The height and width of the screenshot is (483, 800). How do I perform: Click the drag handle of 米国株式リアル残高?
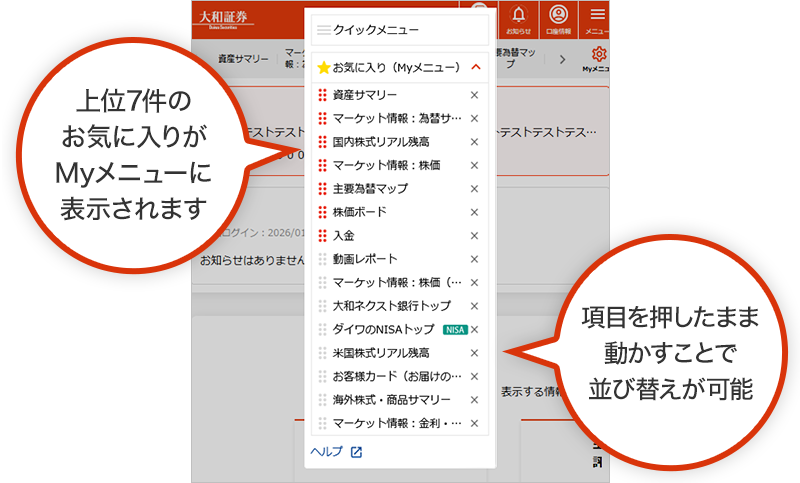point(322,353)
